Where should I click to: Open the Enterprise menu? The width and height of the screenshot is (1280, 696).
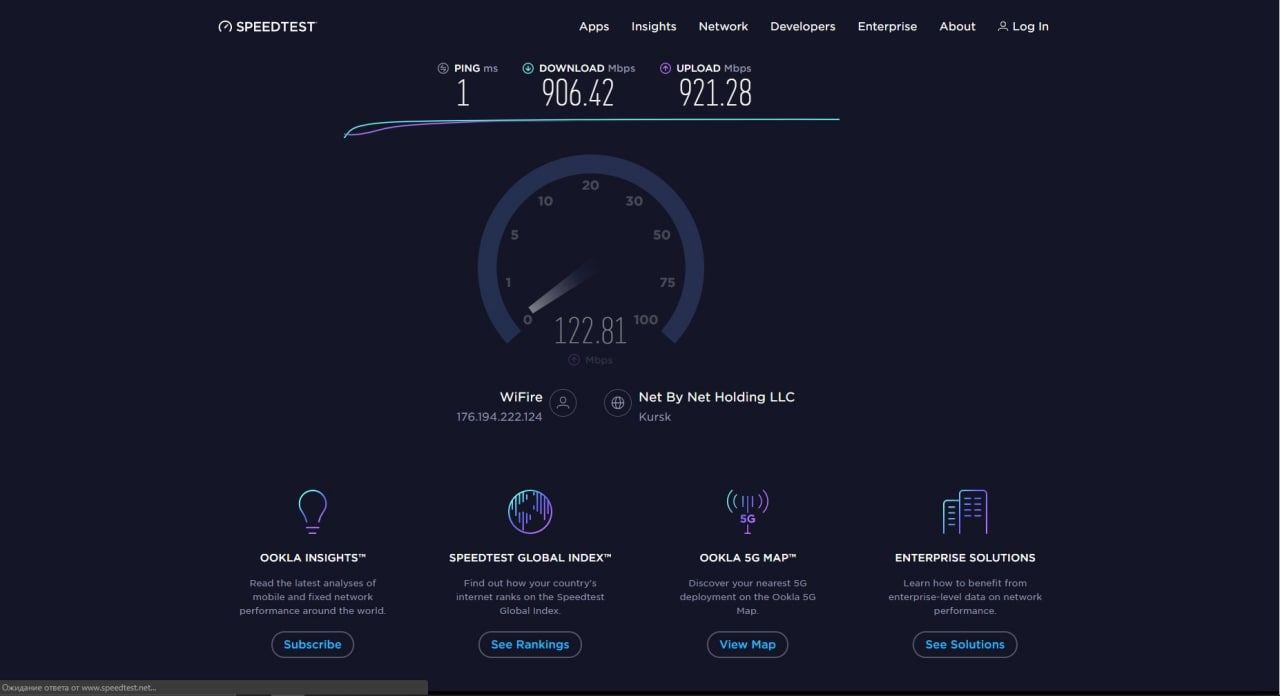click(x=887, y=26)
